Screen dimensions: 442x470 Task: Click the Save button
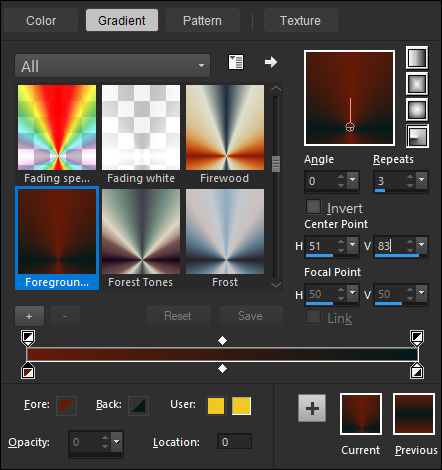(x=251, y=316)
